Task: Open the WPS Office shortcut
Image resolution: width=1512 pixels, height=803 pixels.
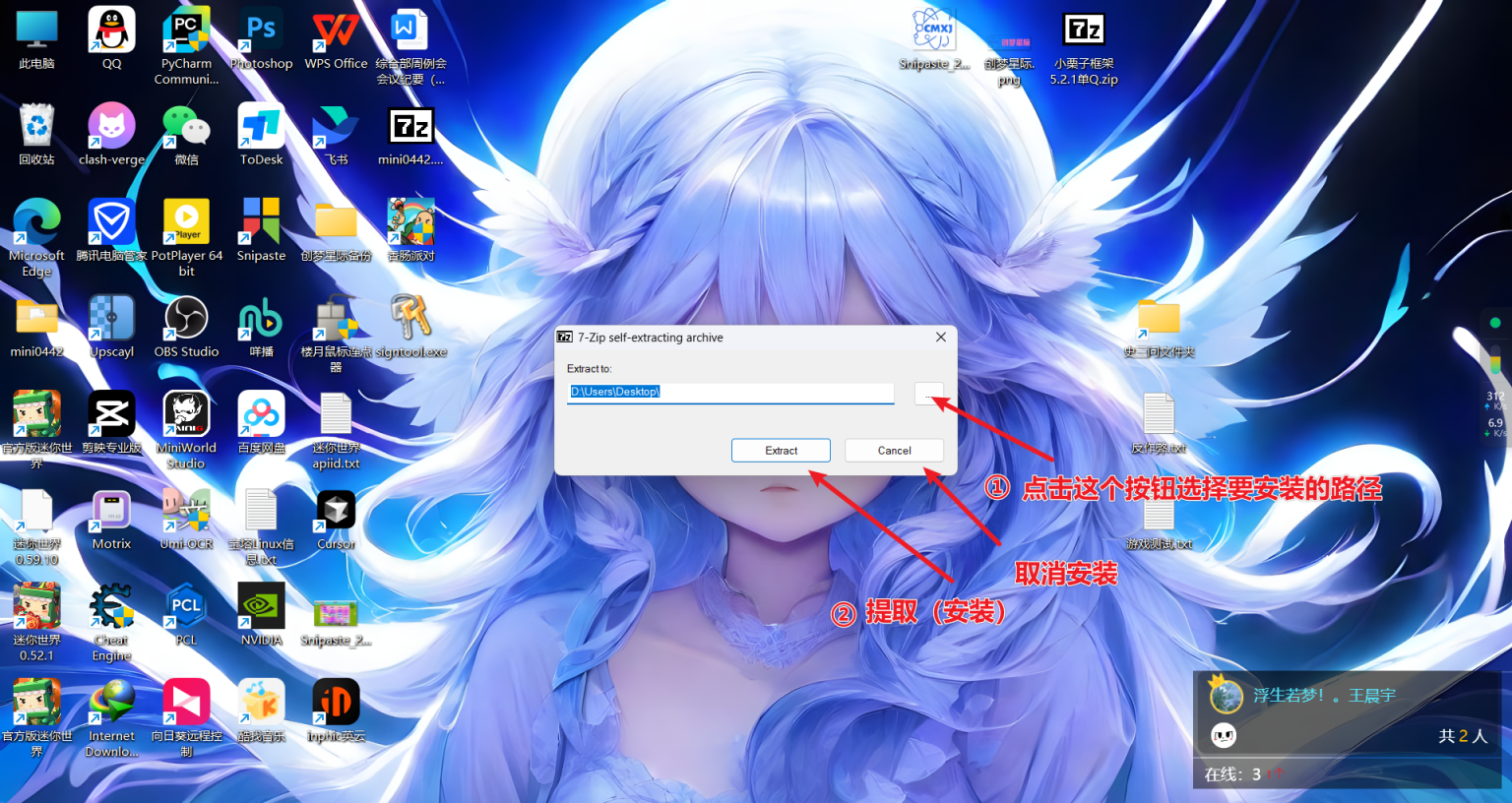Action: [x=336, y=40]
